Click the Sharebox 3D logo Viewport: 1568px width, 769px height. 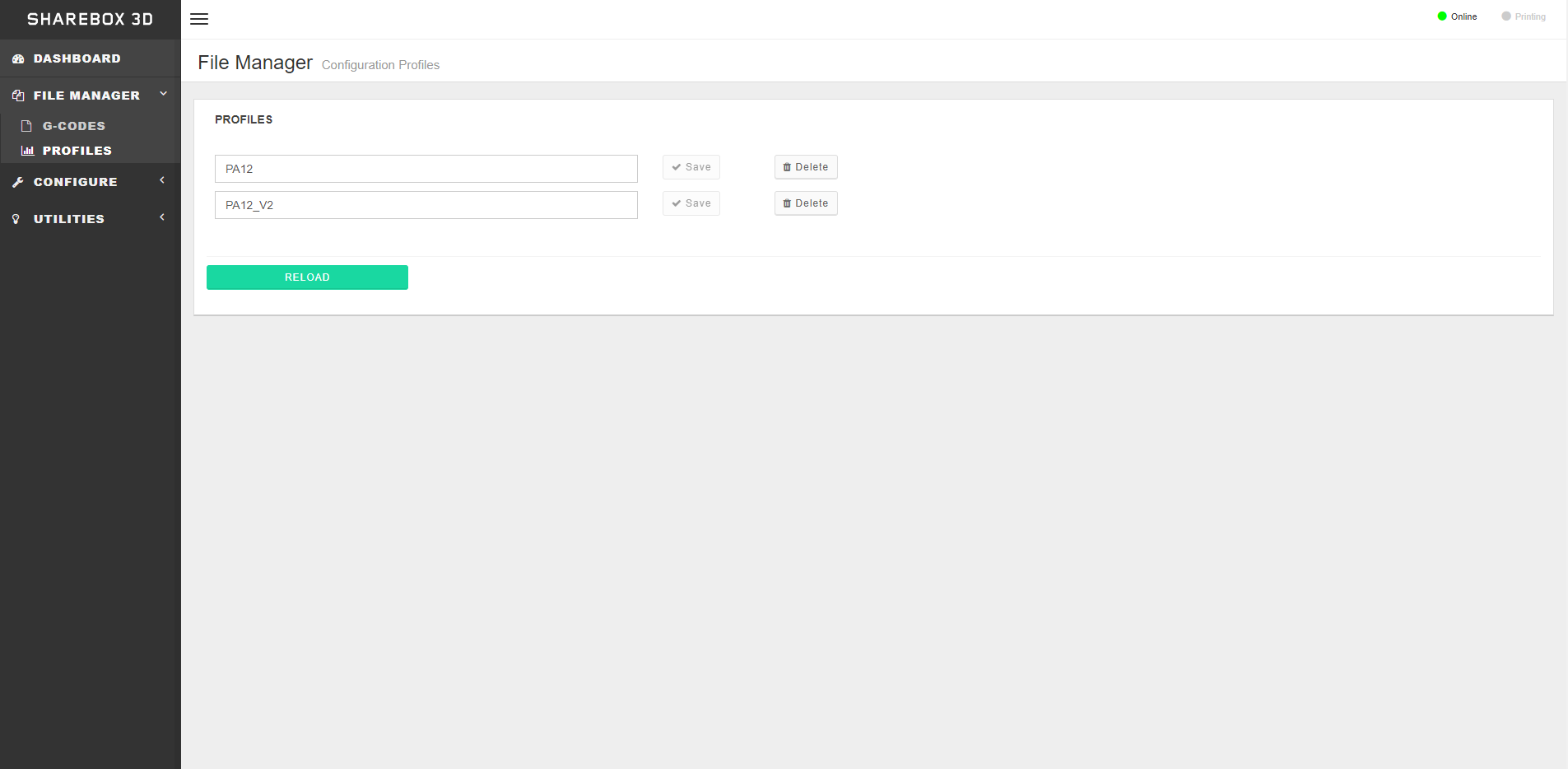pos(91,19)
